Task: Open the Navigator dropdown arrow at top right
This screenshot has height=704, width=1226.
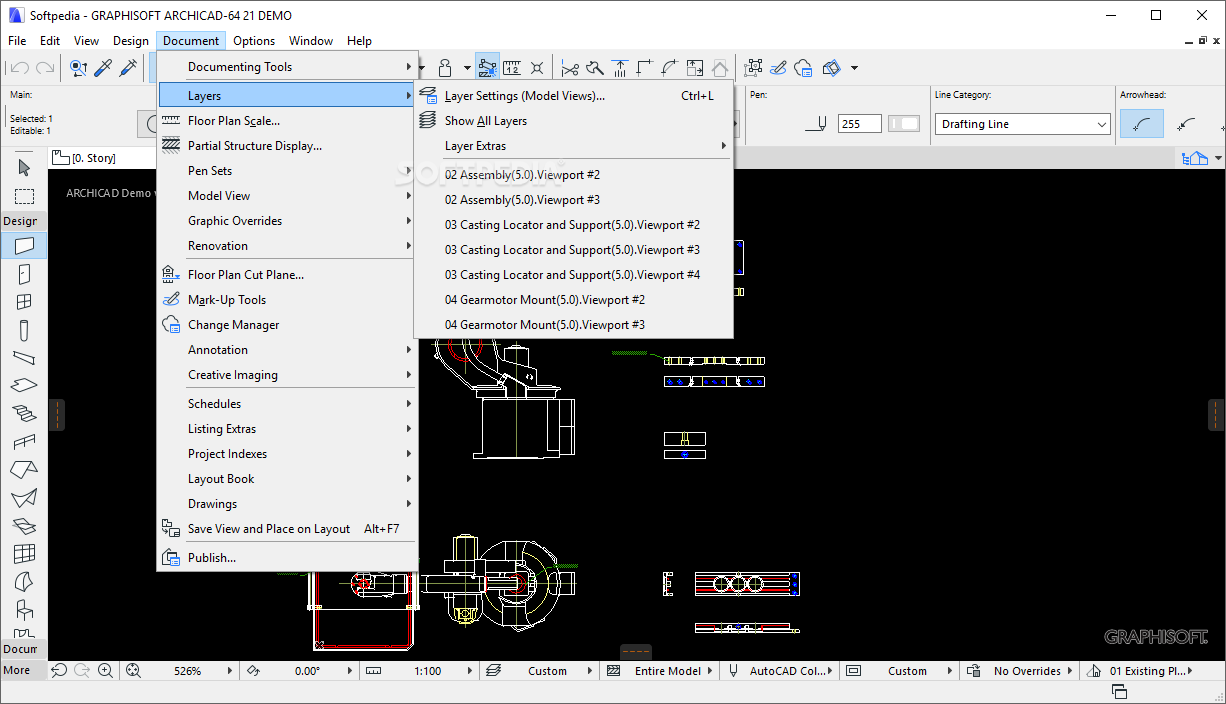Action: [x=1218, y=158]
